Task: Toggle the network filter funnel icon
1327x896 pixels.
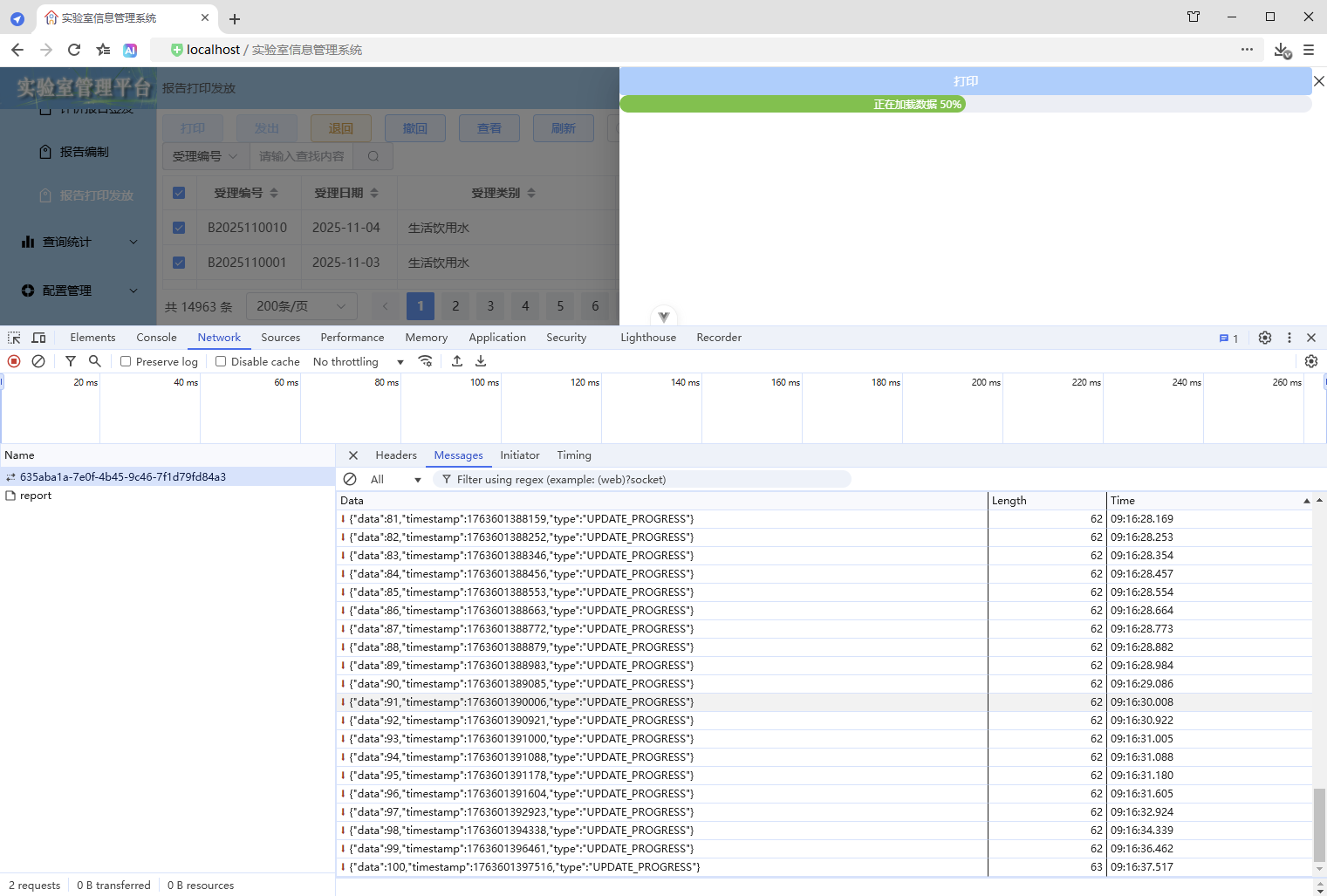Action: pyautogui.click(x=71, y=361)
